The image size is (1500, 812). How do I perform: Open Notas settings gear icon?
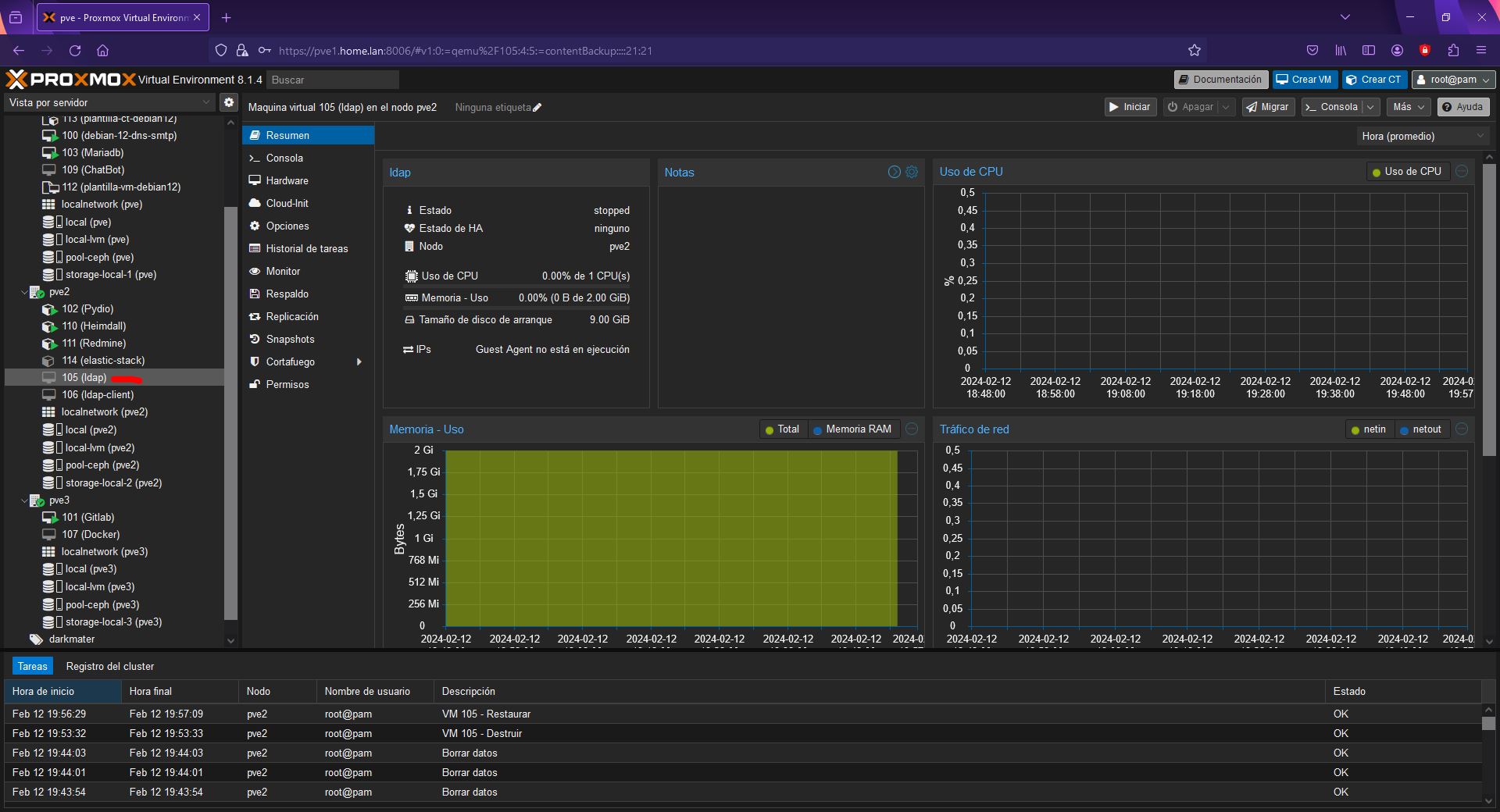912,172
